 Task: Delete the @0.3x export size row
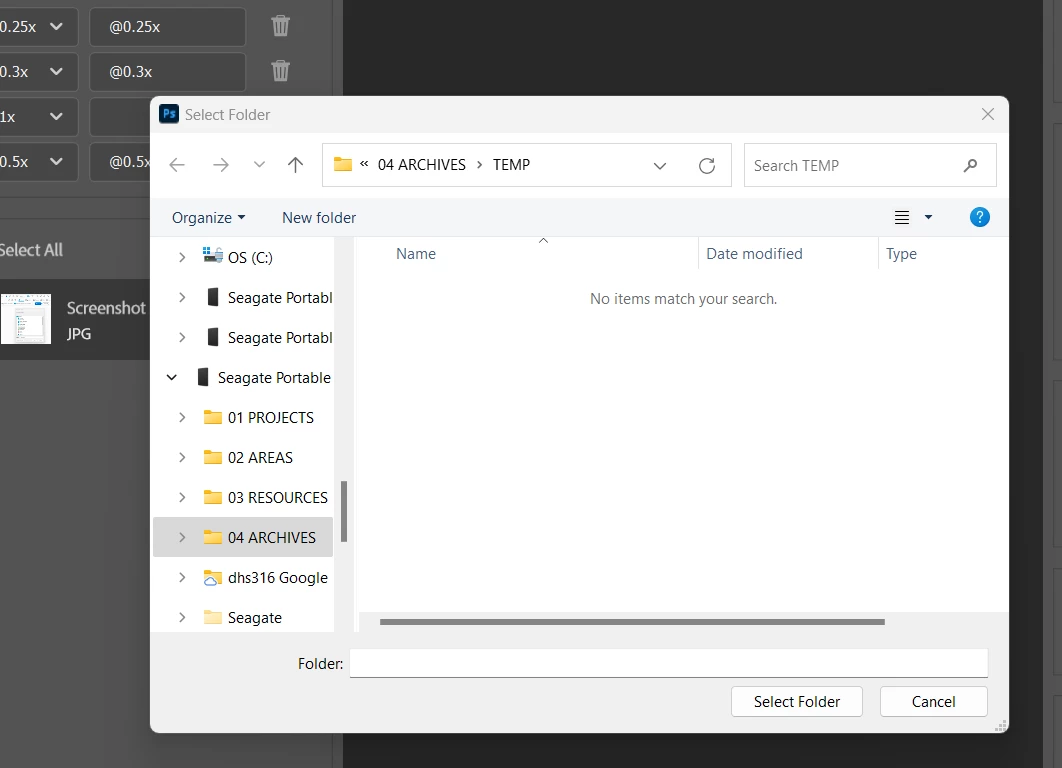click(x=280, y=71)
